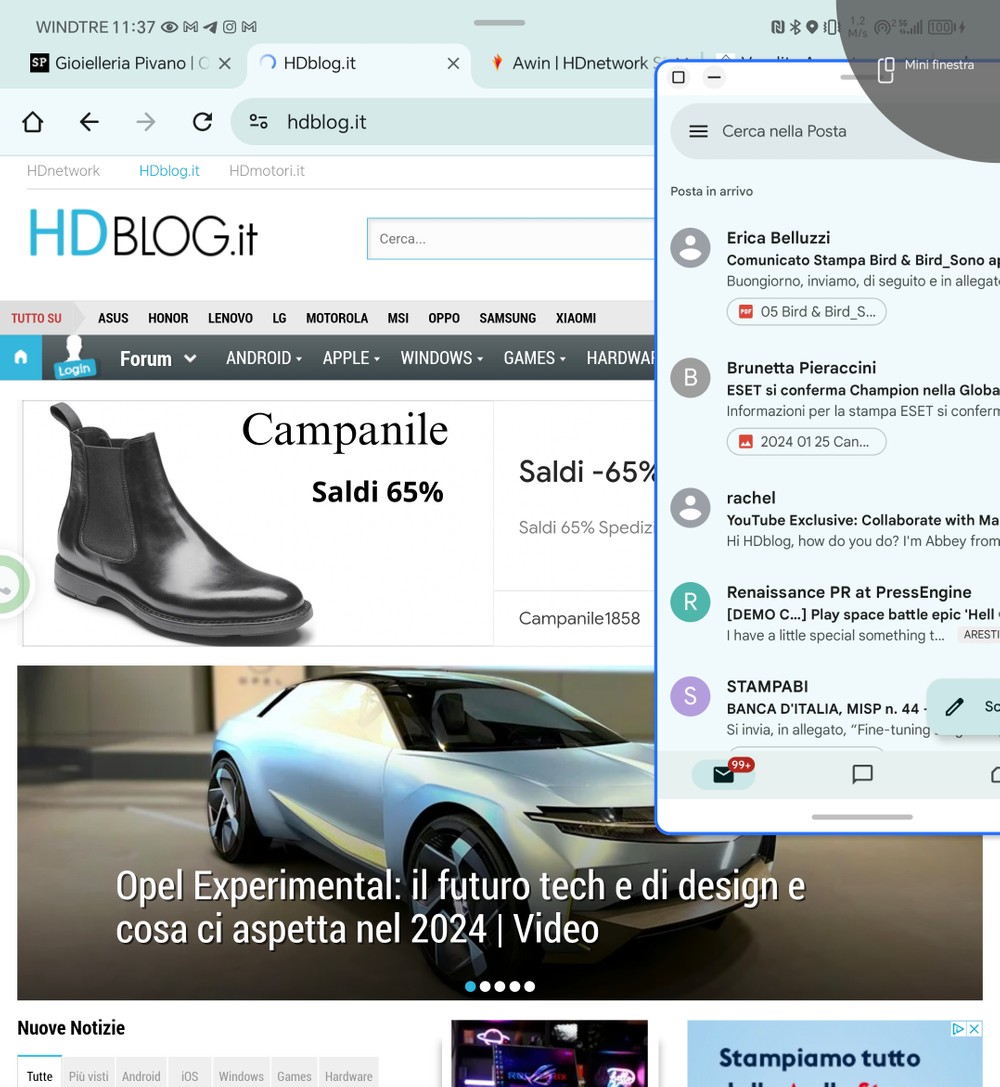Close the Stampiamo tutto ad with the X
Image resolution: width=1000 pixels, height=1087 pixels.
[974, 1029]
